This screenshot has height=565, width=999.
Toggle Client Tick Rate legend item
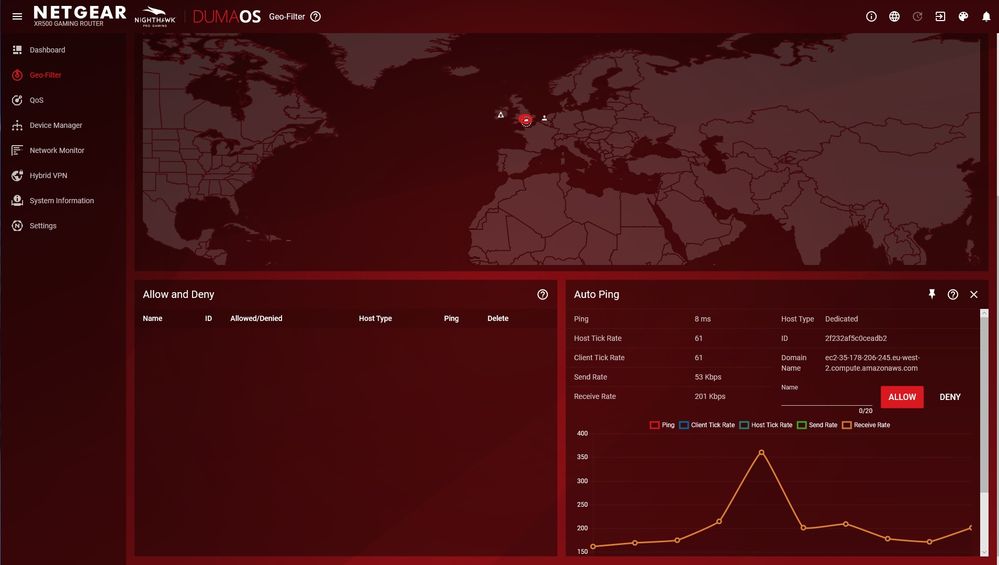(706, 425)
